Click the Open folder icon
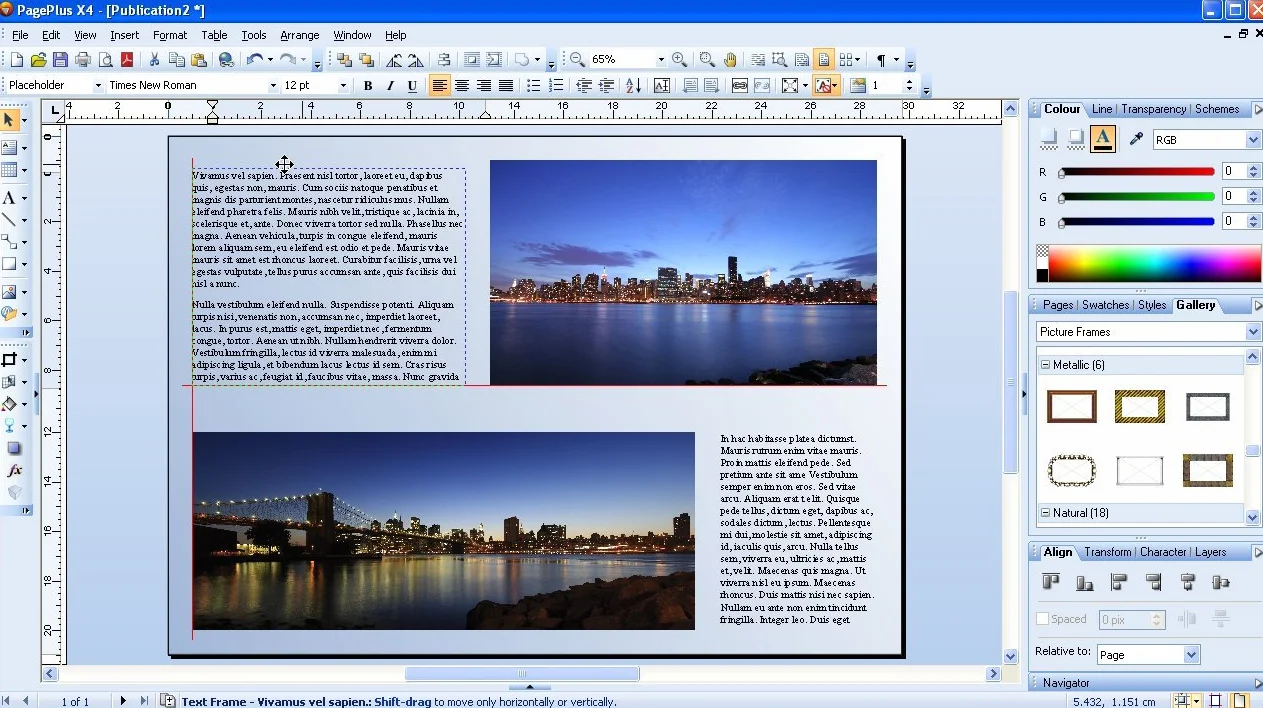Viewport: 1263px width, 708px height. click(39, 60)
